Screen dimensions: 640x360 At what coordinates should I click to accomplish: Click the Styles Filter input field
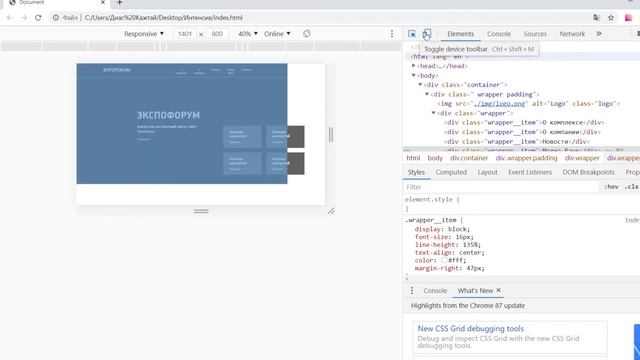501,187
